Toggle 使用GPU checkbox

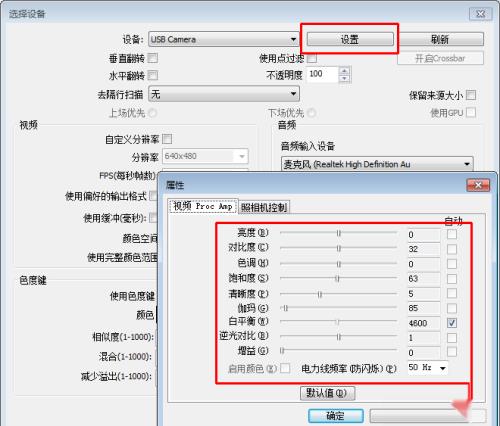[471, 112]
